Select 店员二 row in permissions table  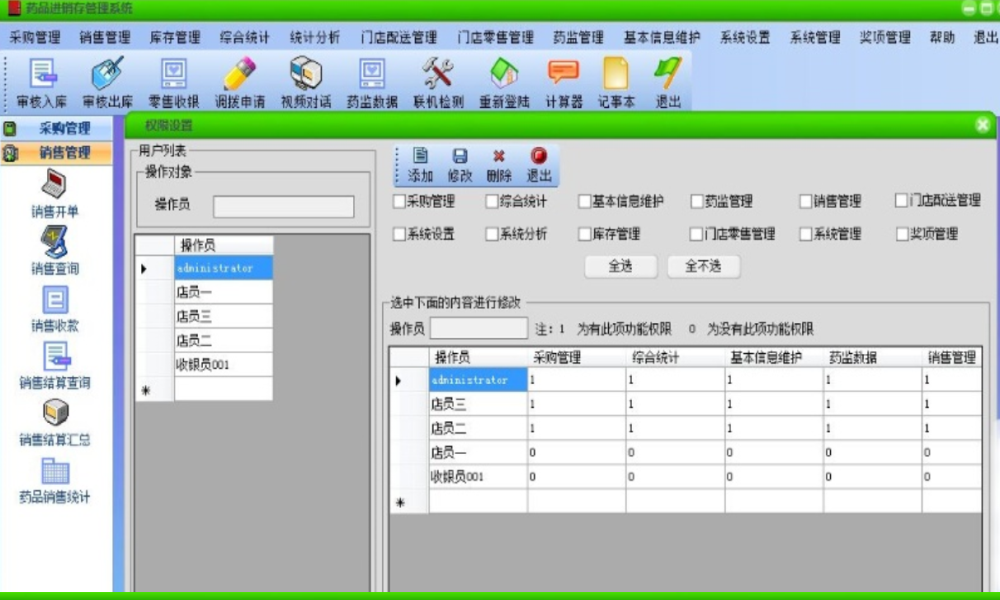tap(686, 428)
